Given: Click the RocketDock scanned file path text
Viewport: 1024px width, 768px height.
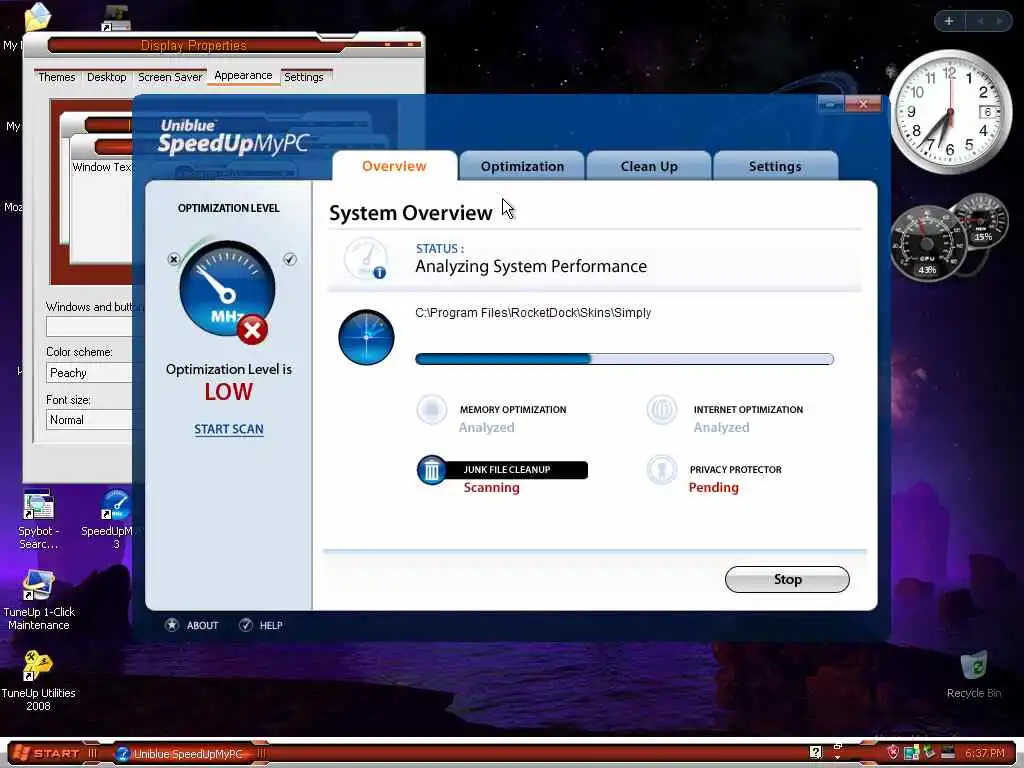Looking at the screenshot, I should coord(533,313).
